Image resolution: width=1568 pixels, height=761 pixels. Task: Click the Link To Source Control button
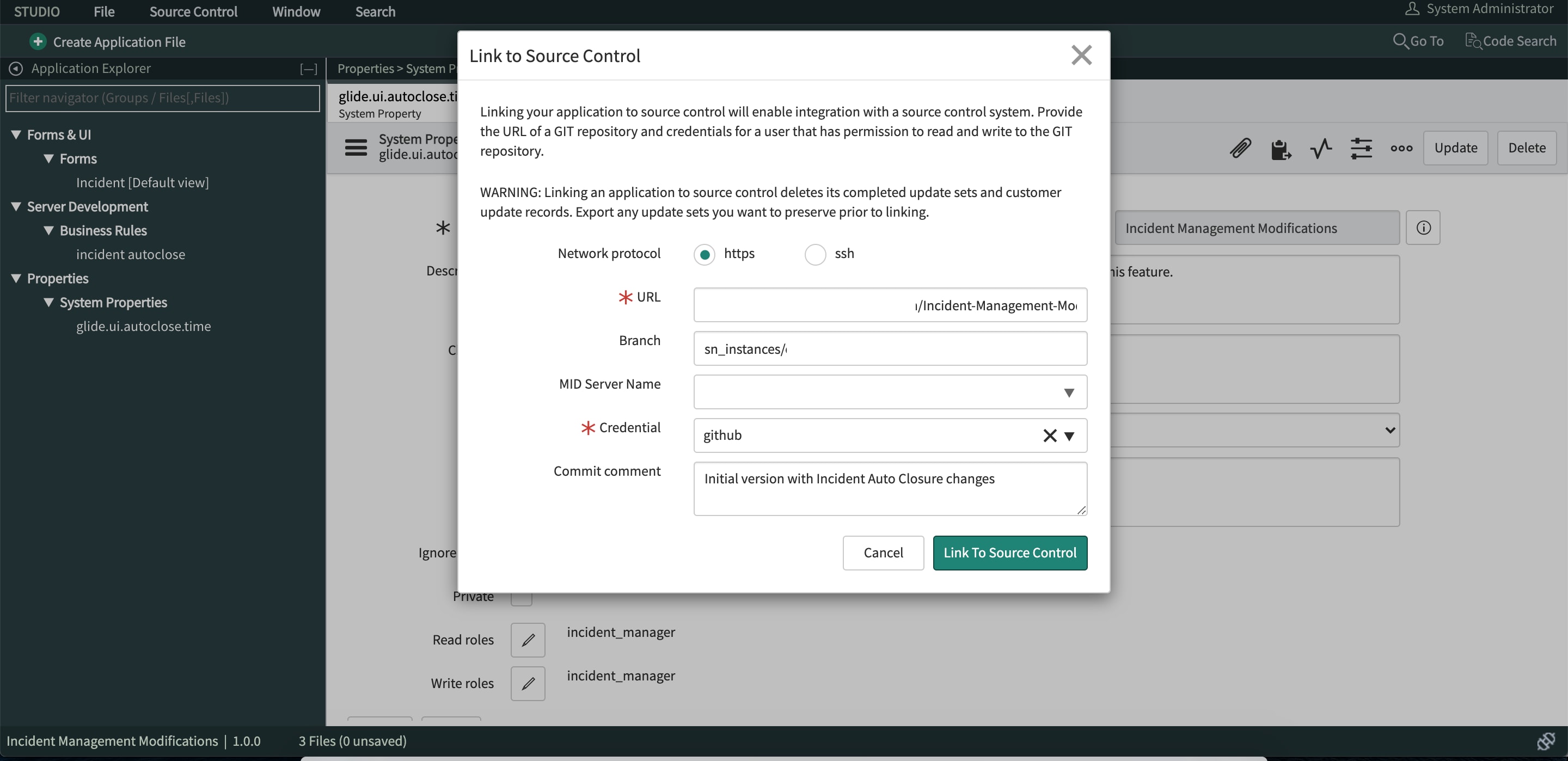[x=1009, y=553]
